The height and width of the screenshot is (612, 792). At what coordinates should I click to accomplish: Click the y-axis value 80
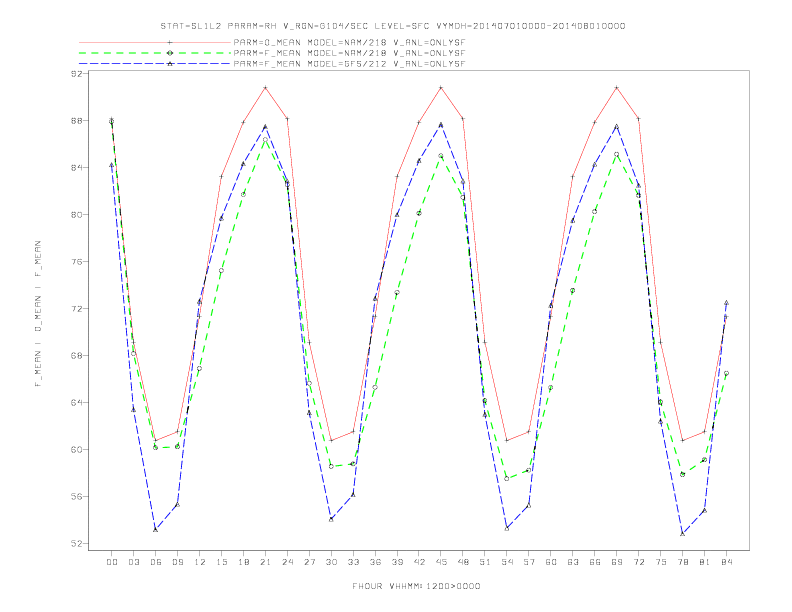77,215
